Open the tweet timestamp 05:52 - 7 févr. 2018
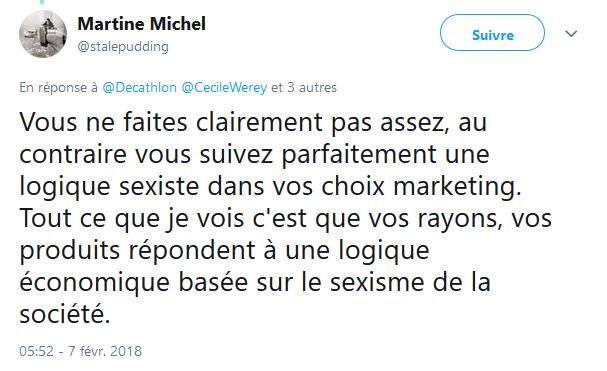 [81, 351]
